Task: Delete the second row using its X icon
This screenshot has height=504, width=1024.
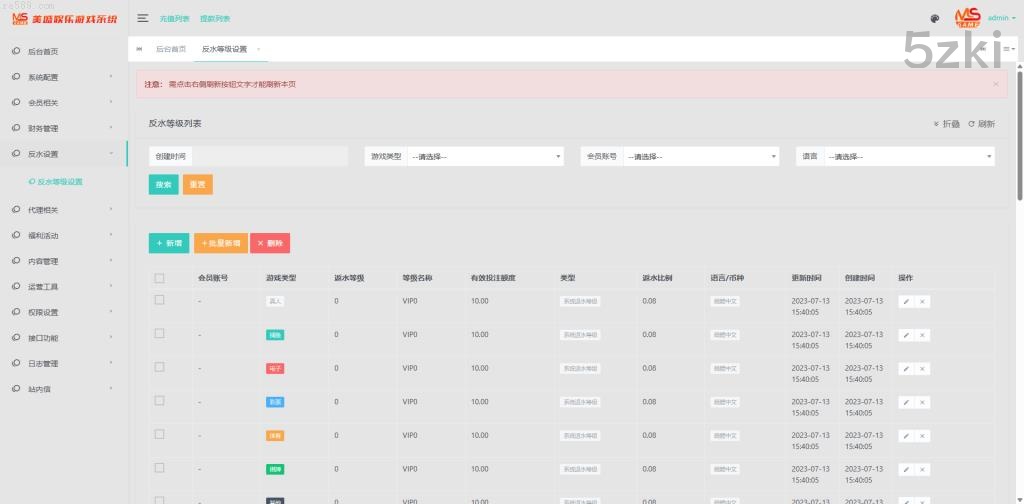Action: (922, 335)
